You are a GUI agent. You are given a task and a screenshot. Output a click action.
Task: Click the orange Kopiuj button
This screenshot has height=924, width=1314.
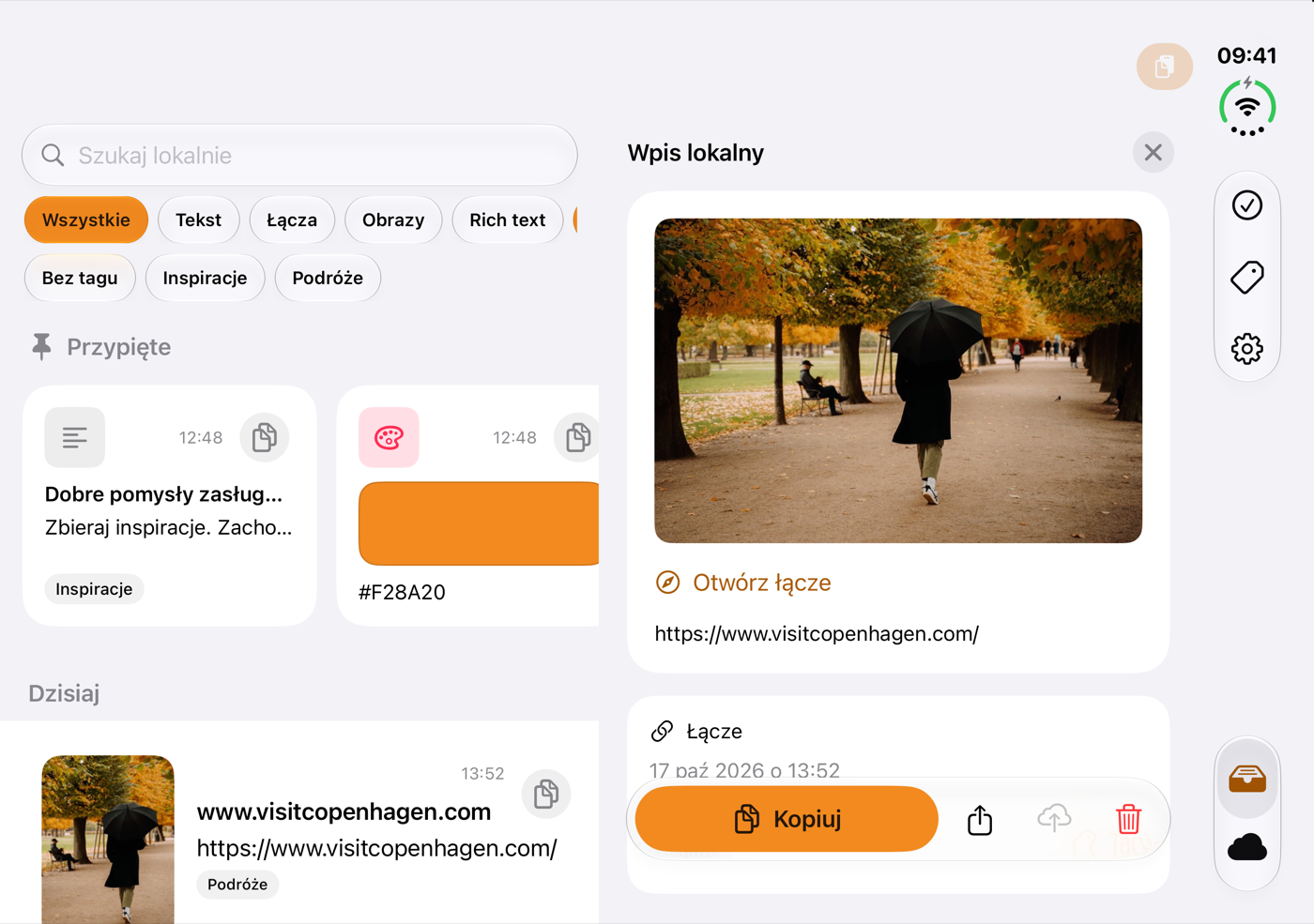787,819
